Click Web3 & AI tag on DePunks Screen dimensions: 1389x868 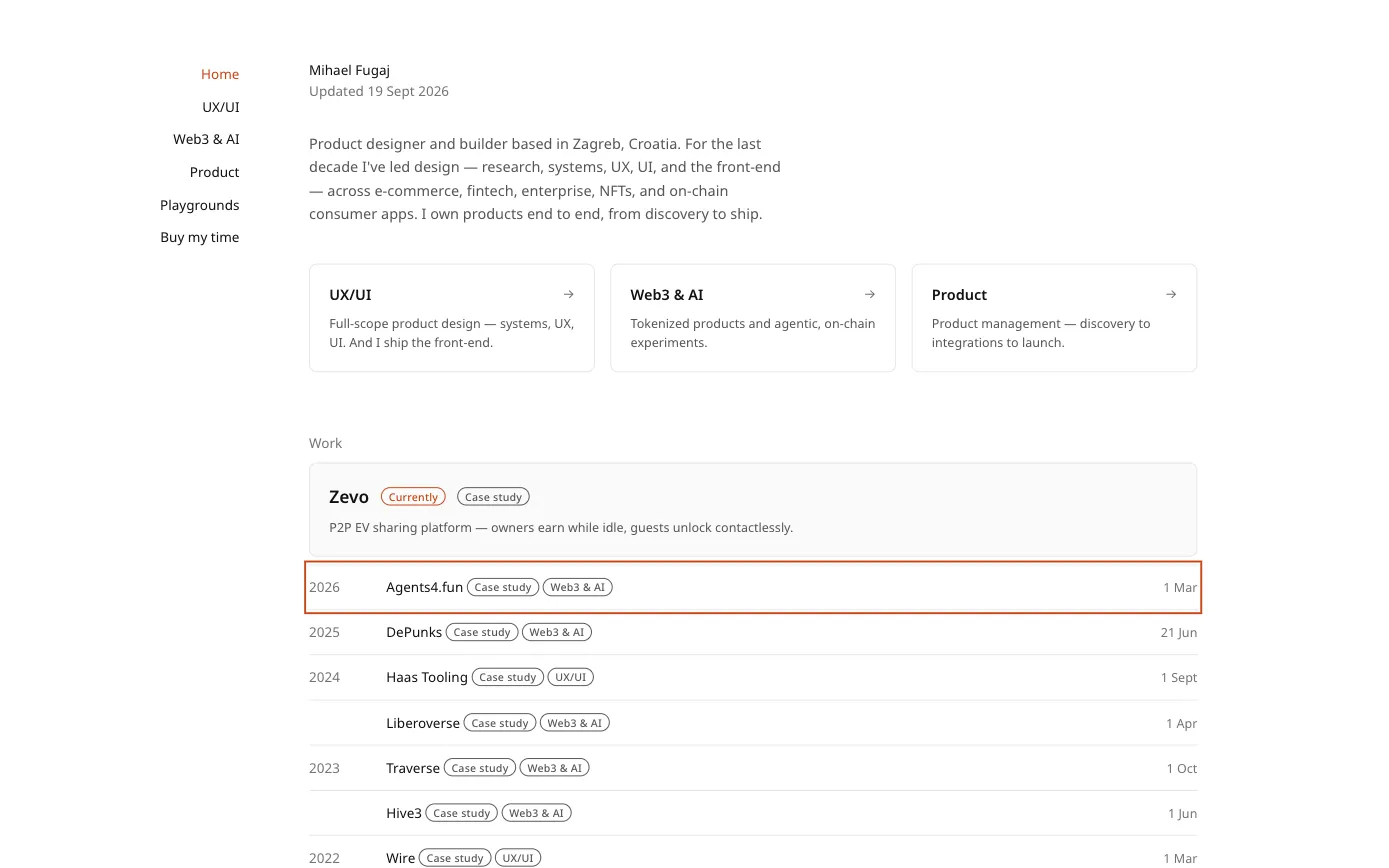tap(557, 632)
